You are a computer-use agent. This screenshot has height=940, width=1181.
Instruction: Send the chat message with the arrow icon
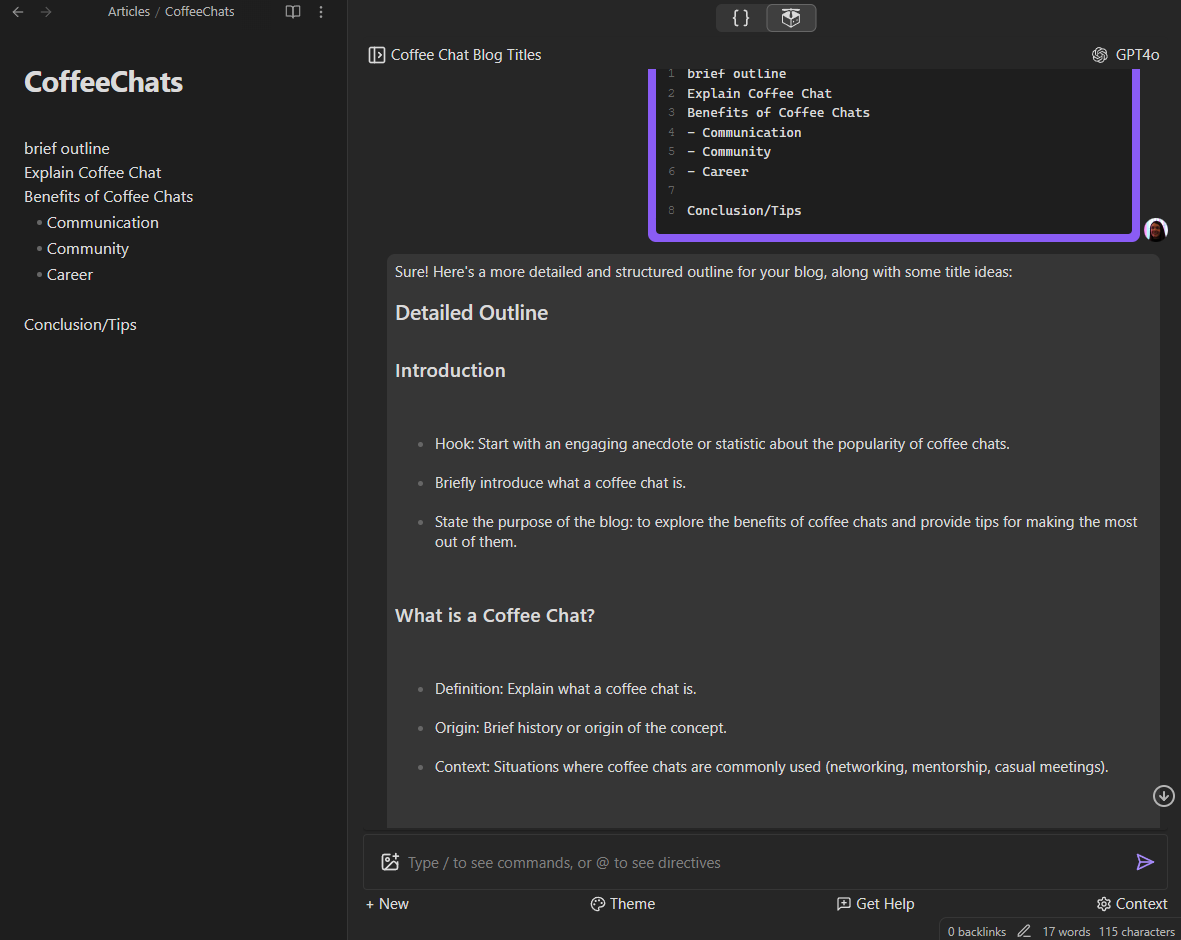pyautogui.click(x=1145, y=861)
